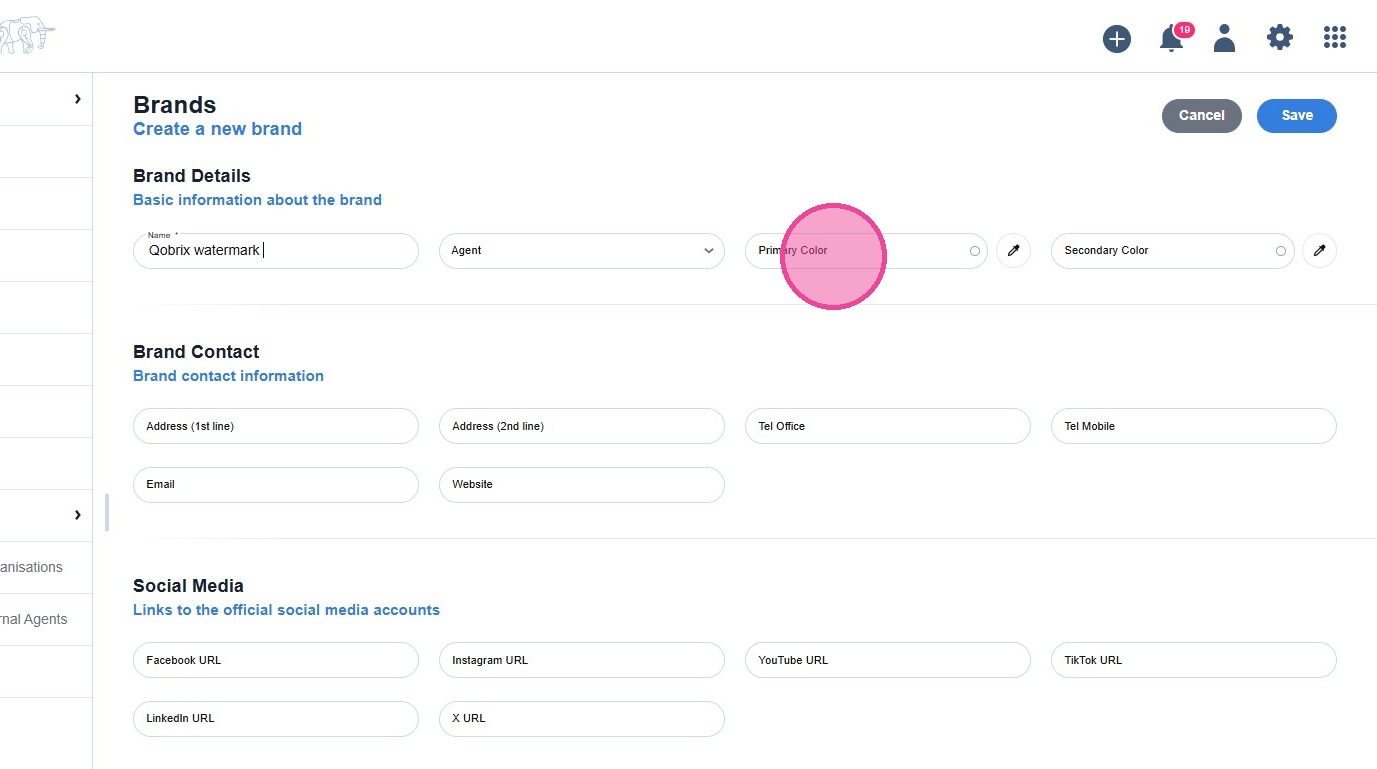1377x769 pixels.
Task: Click the "Social Media" section heading
Action: (x=188, y=586)
